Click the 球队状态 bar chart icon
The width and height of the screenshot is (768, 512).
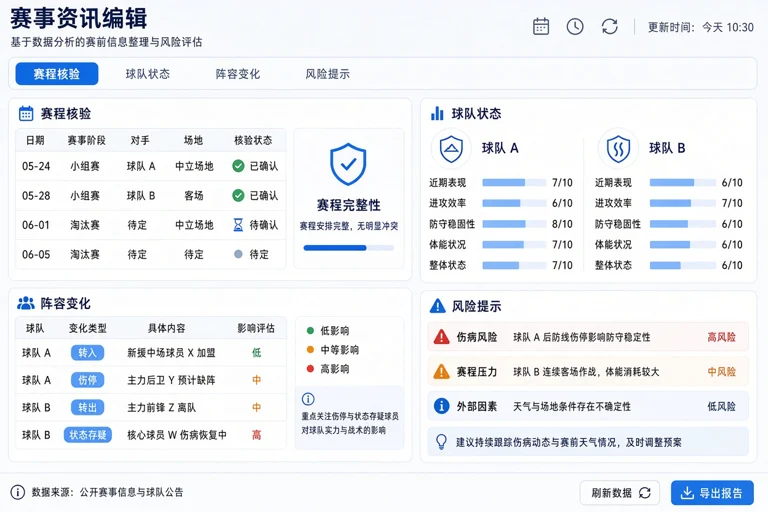tap(437, 114)
